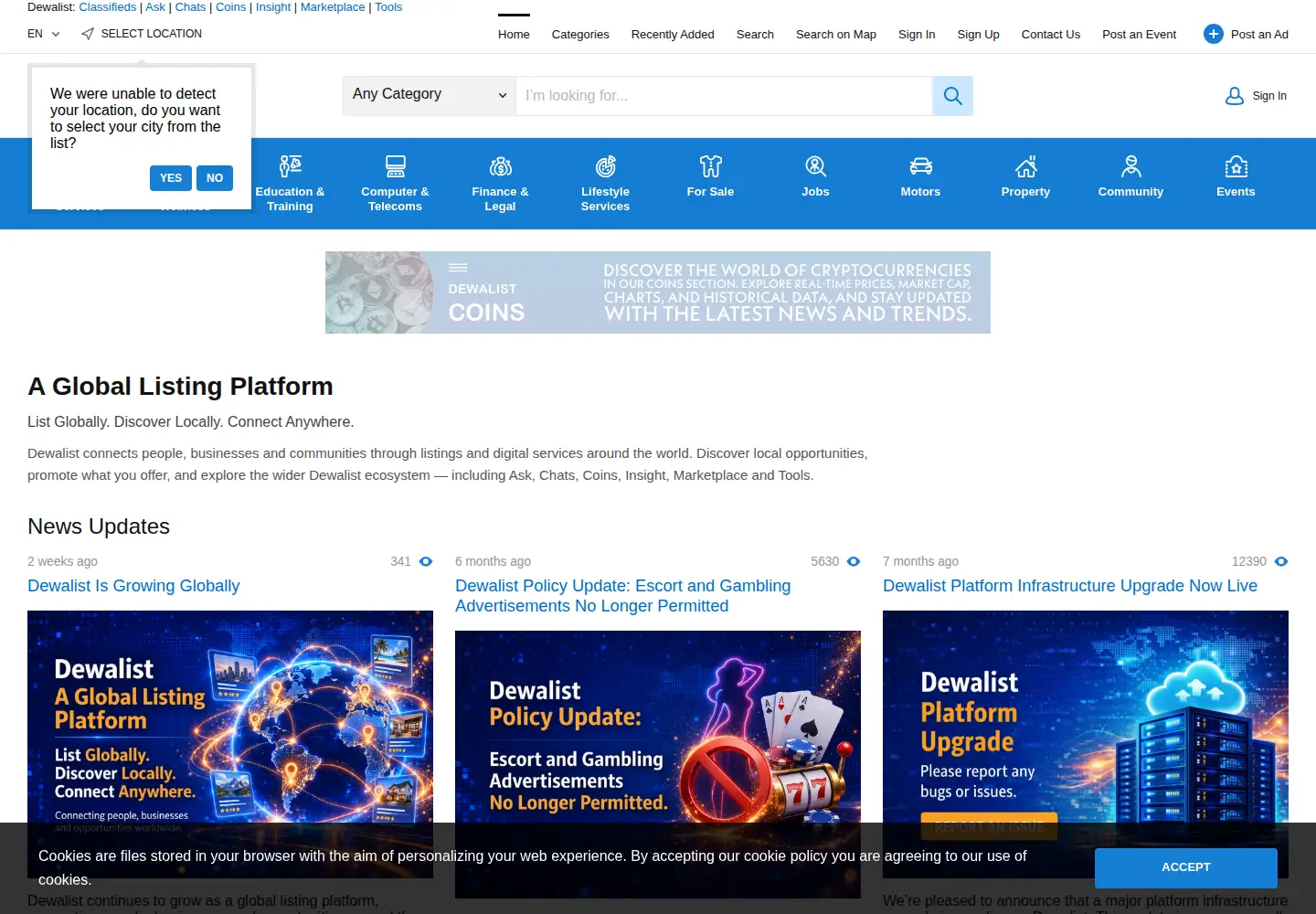Open the Any Category dropdown
1316x914 pixels.
430,95
